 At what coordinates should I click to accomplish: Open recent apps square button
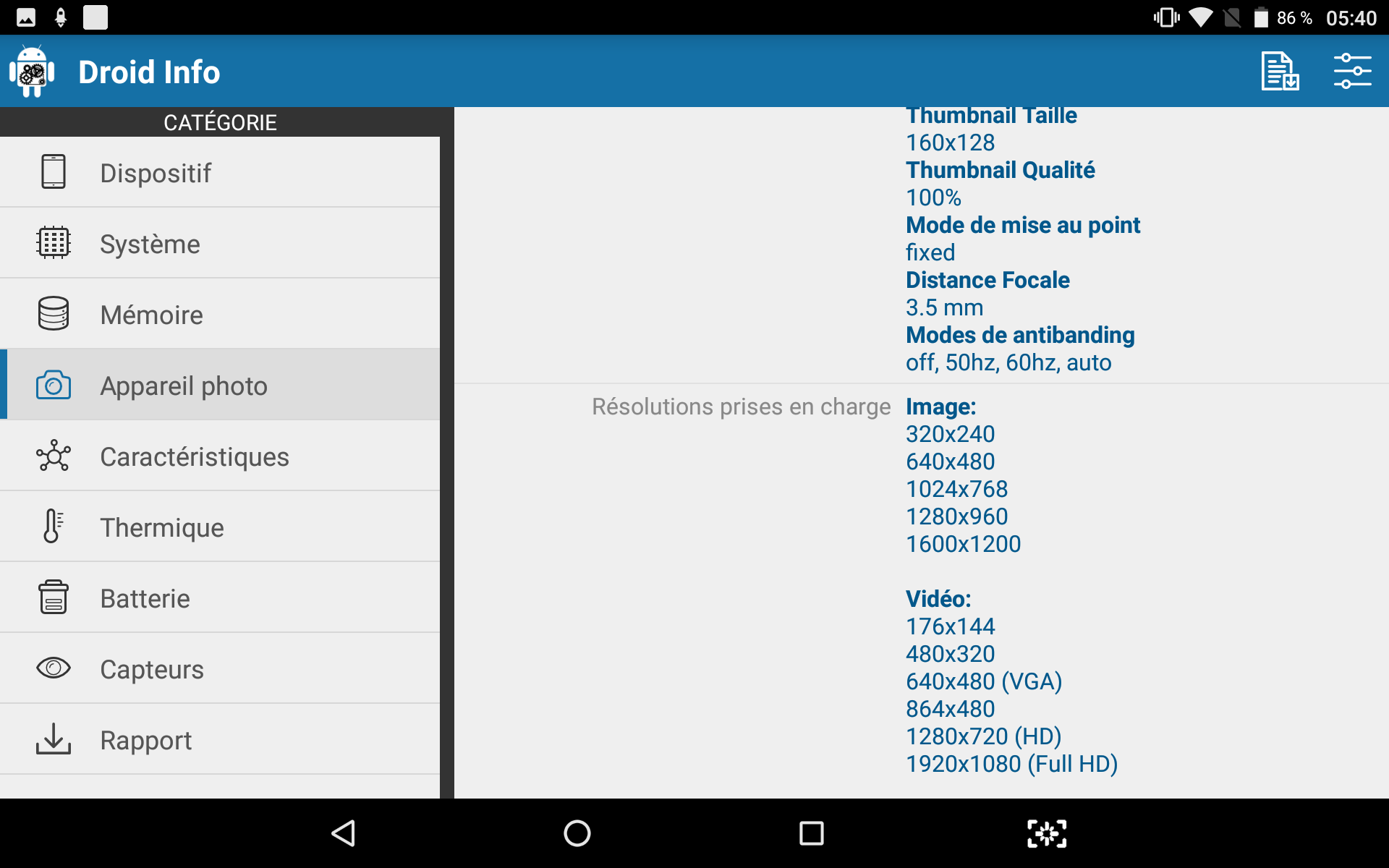click(811, 833)
